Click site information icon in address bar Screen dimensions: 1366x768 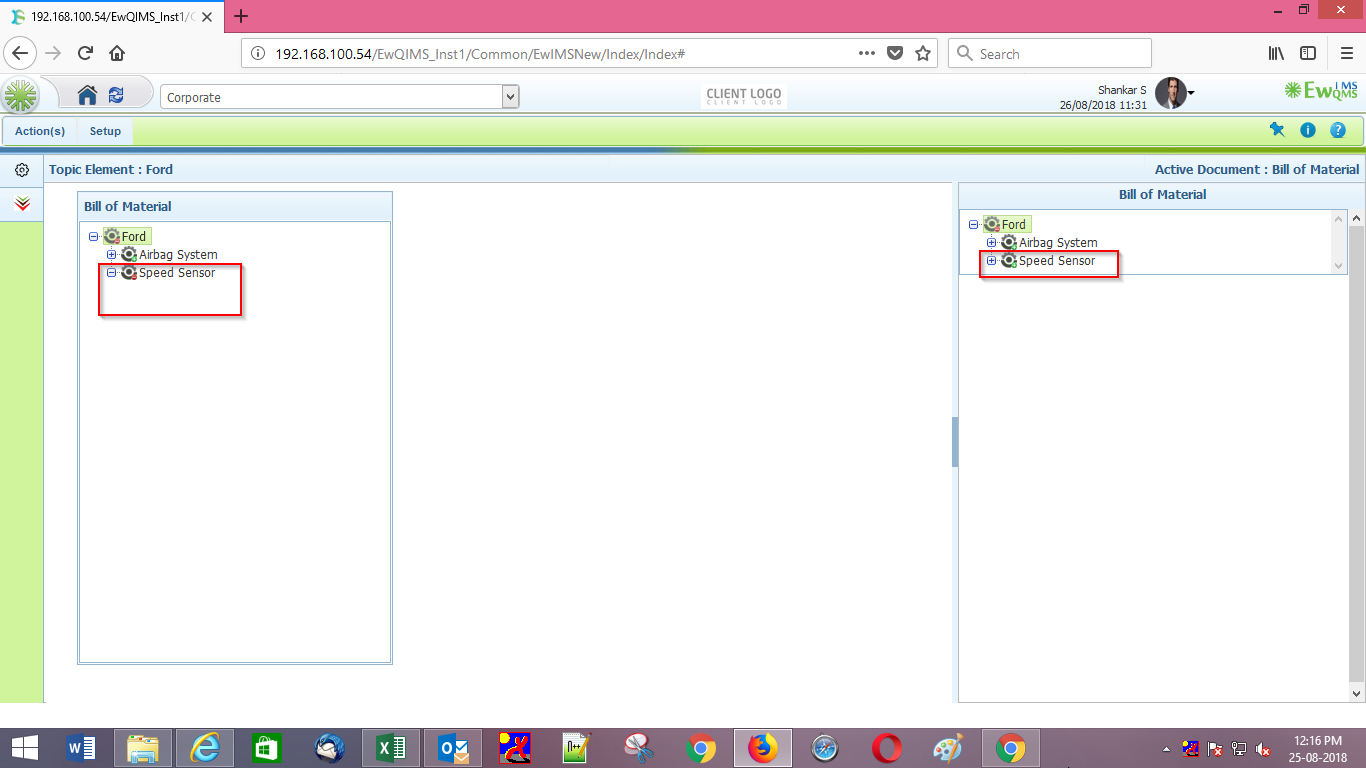point(257,54)
